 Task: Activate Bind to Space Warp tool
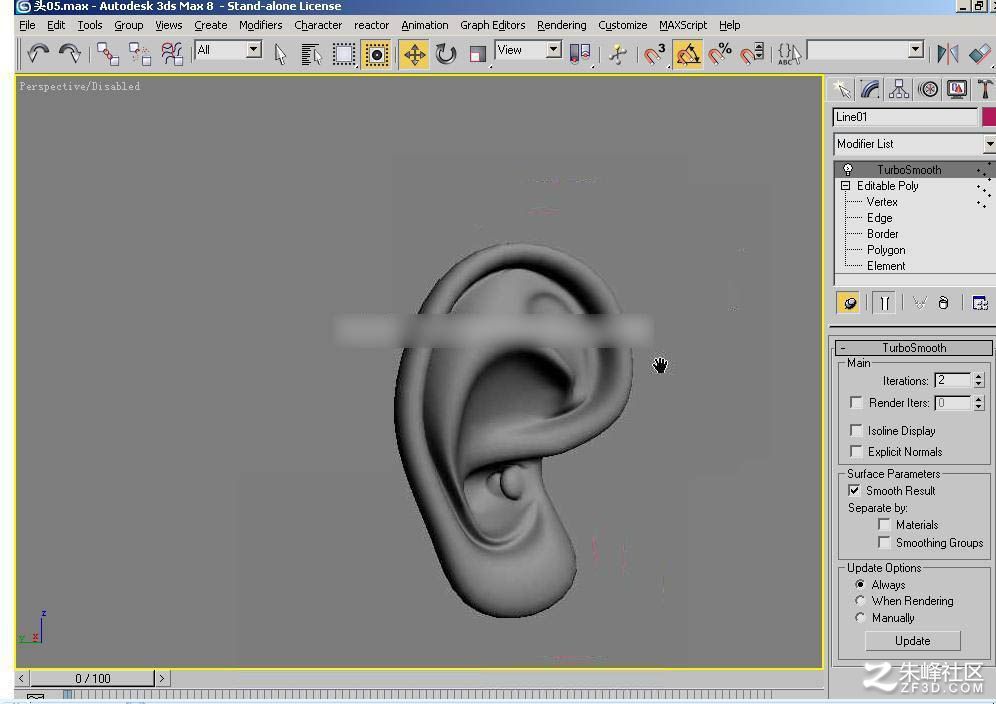point(172,53)
